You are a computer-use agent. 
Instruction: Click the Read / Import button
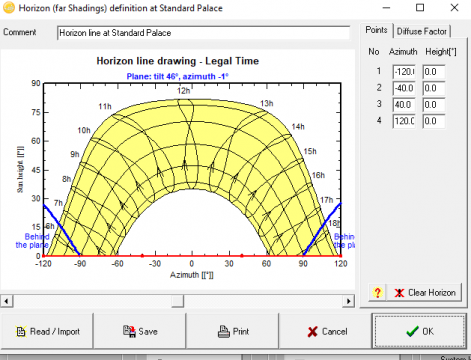(47, 331)
